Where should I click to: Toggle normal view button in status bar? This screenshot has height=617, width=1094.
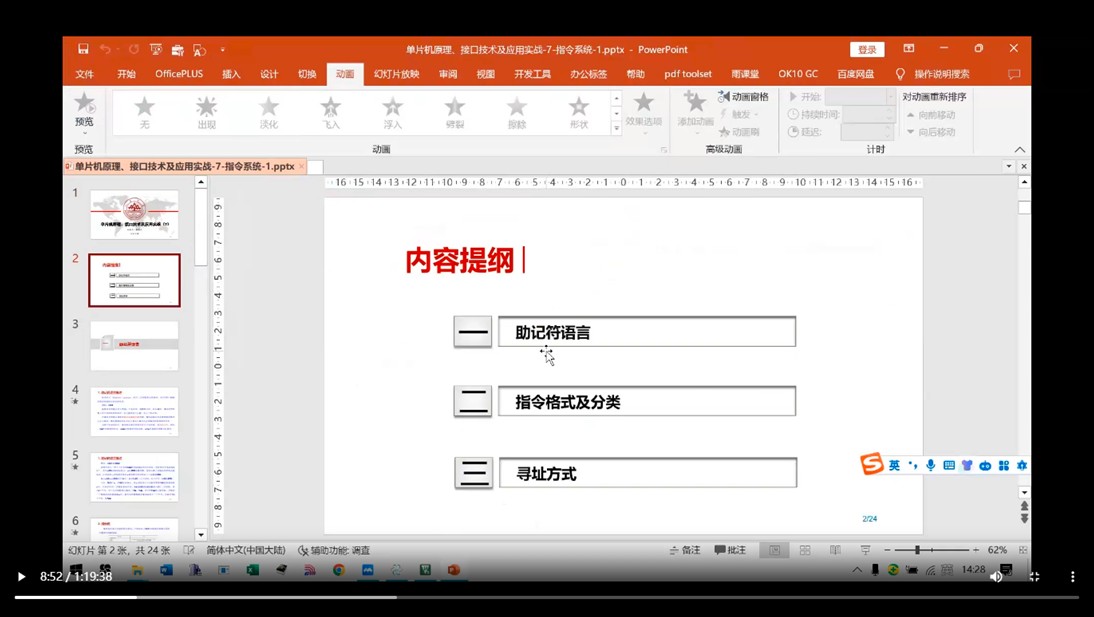774,550
